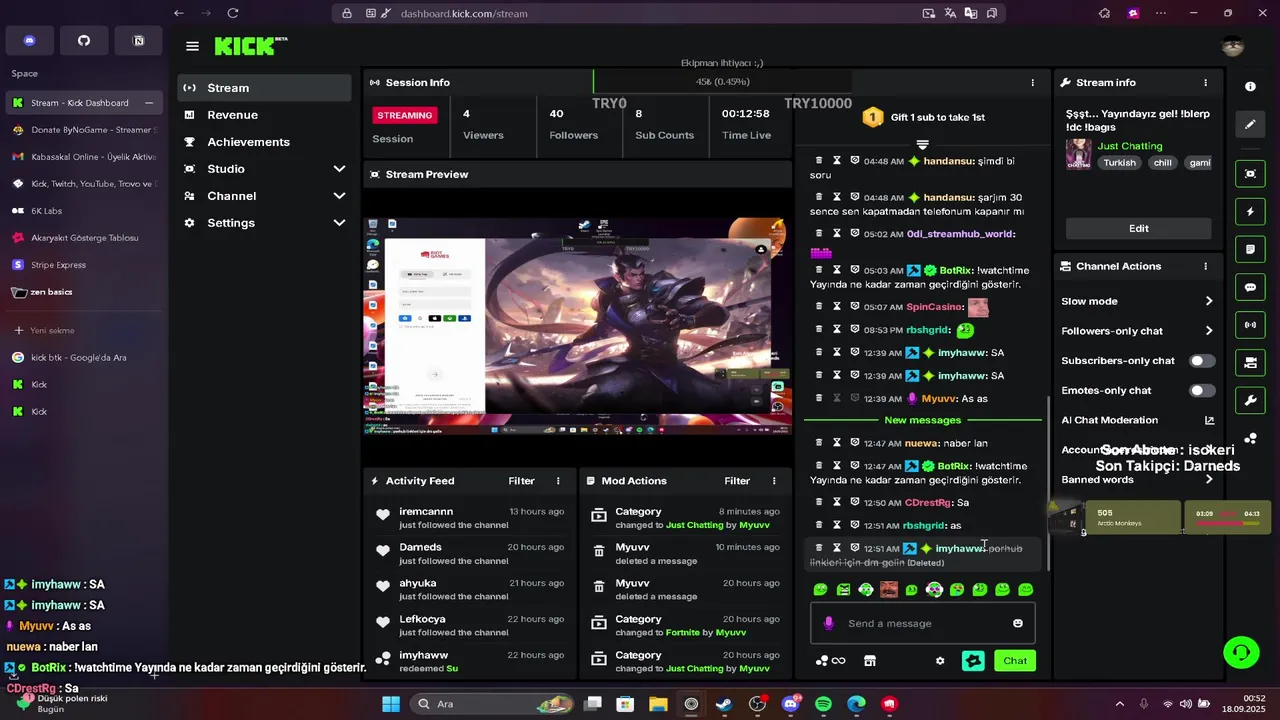Toggle lightning bolt widget in right rail
Image resolution: width=1280 pixels, height=720 pixels.
1250,212
